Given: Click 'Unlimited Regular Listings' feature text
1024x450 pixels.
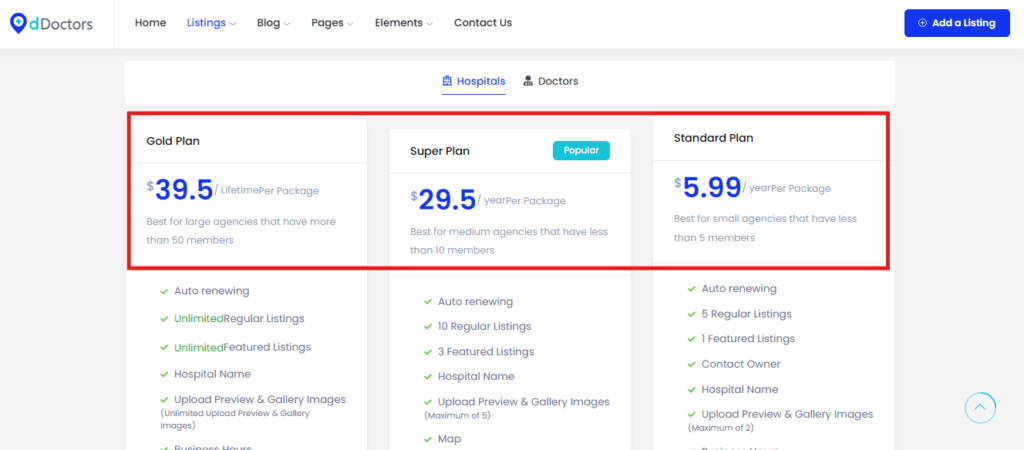Looking at the screenshot, I should (239, 319).
